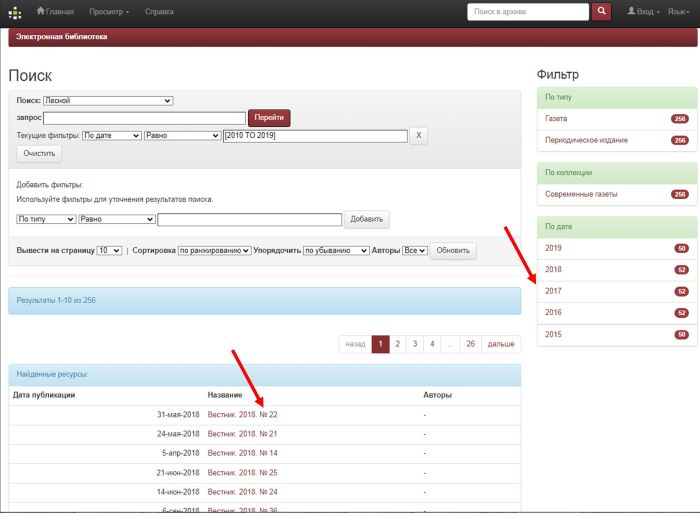
Task: Open the Справка menu item
Action: pos(159,12)
